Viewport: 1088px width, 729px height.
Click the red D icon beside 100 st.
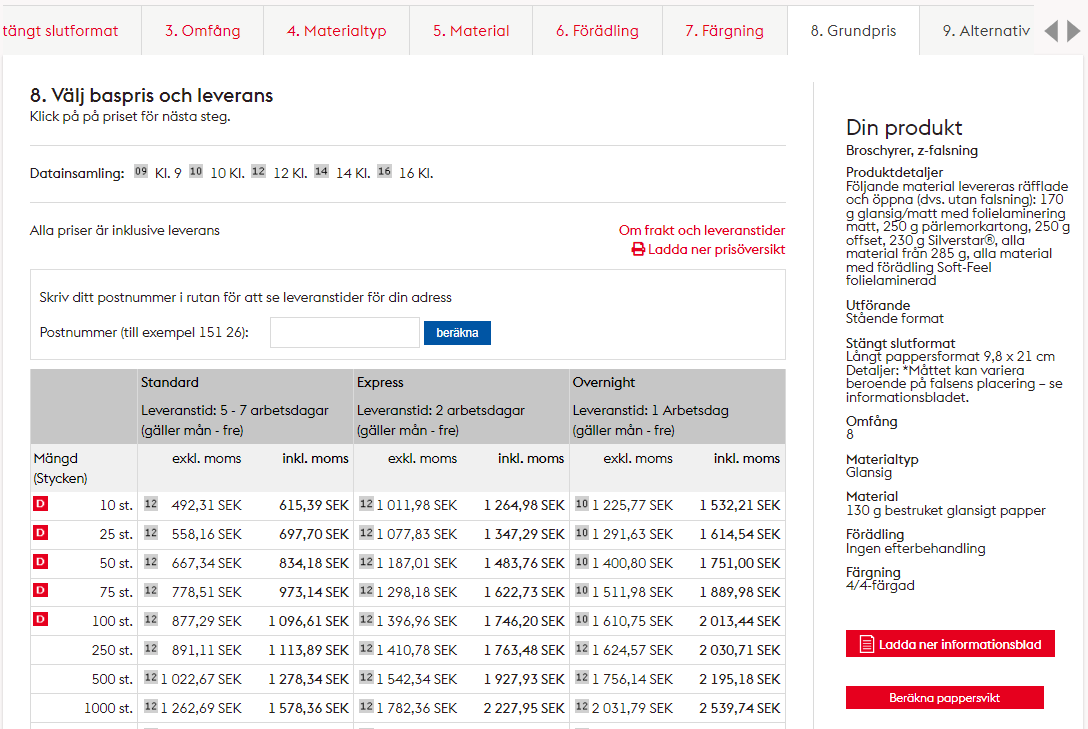tap(41, 620)
